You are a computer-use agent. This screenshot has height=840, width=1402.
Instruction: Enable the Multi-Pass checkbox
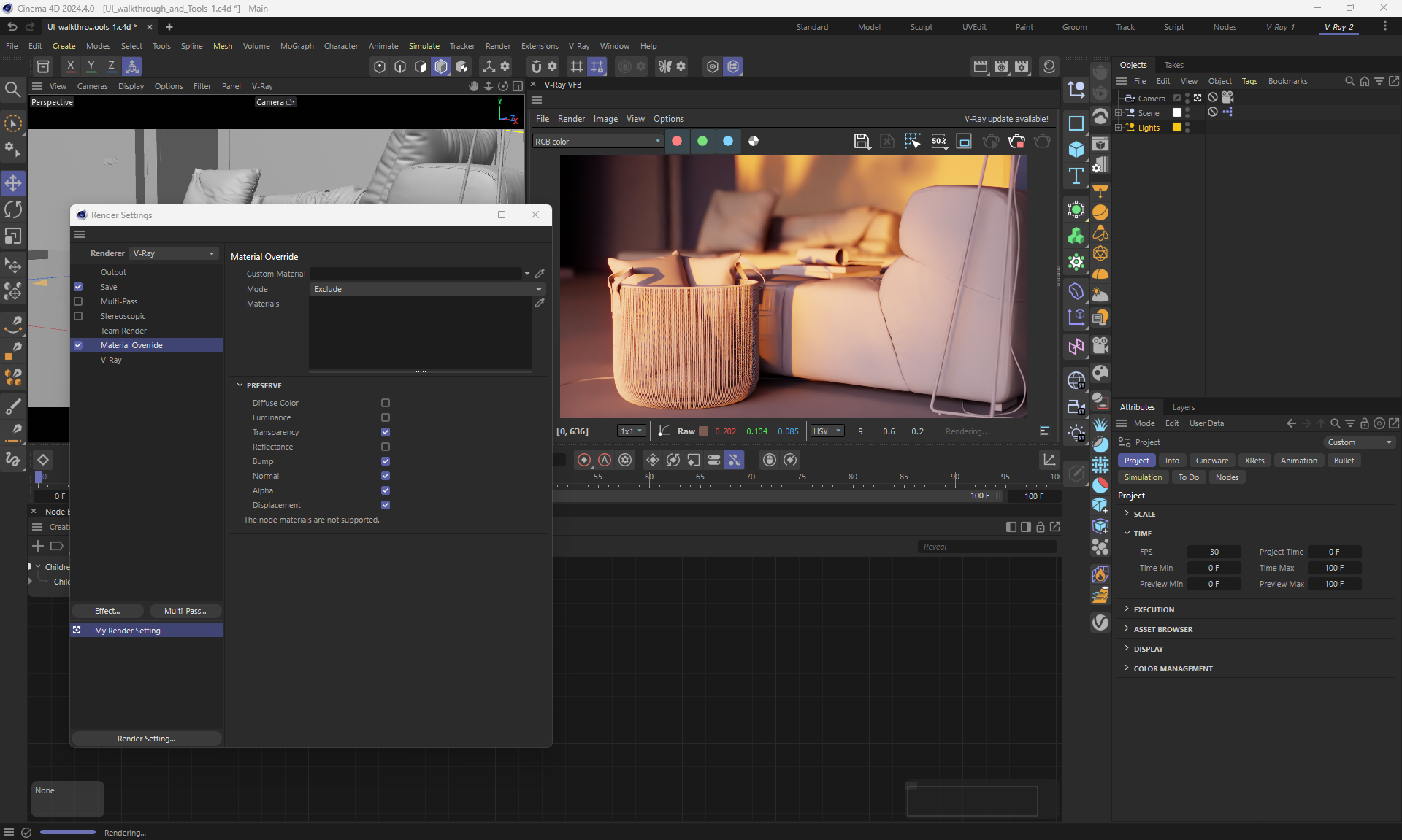(78, 301)
